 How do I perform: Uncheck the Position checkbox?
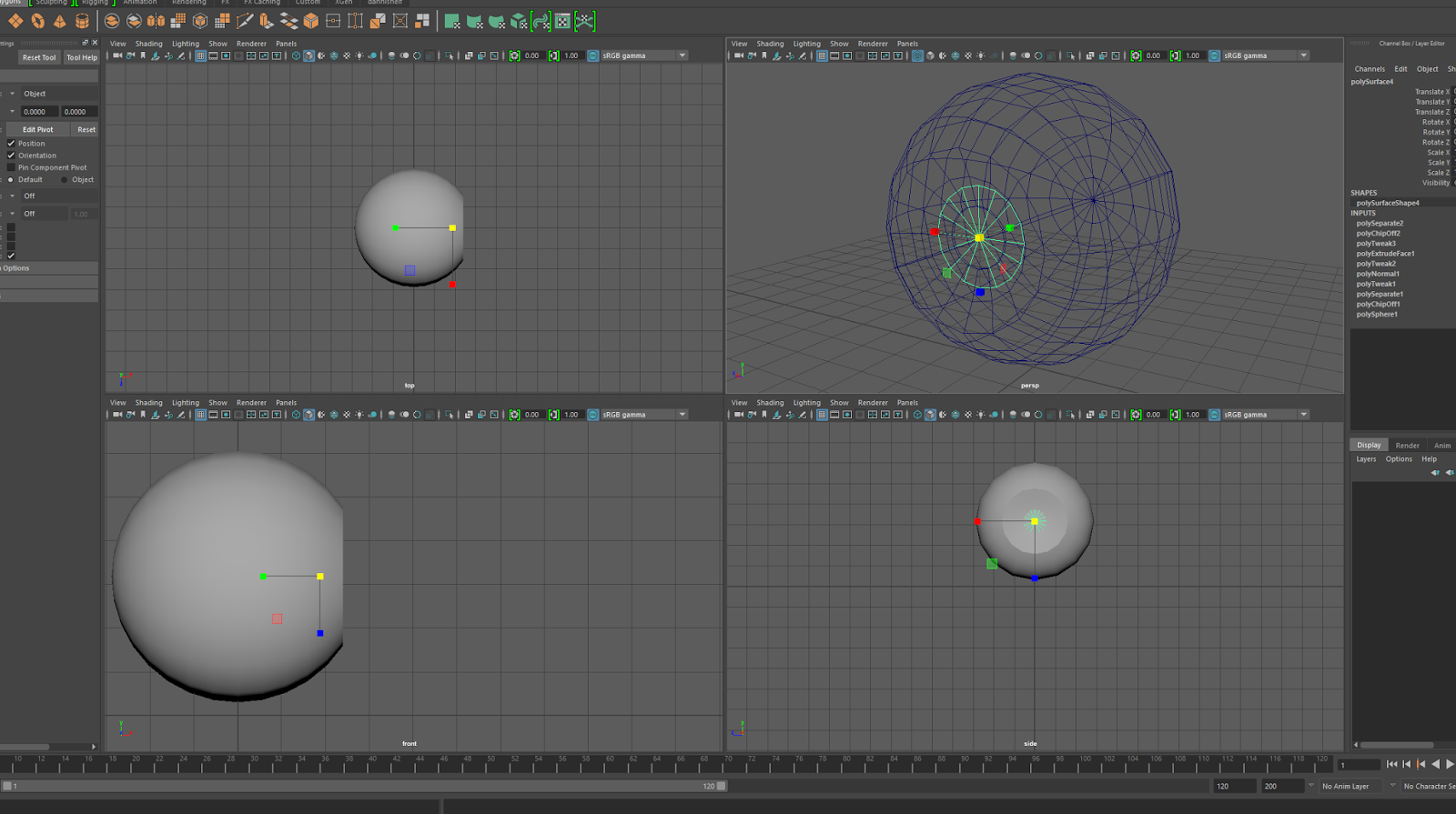point(11,144)
